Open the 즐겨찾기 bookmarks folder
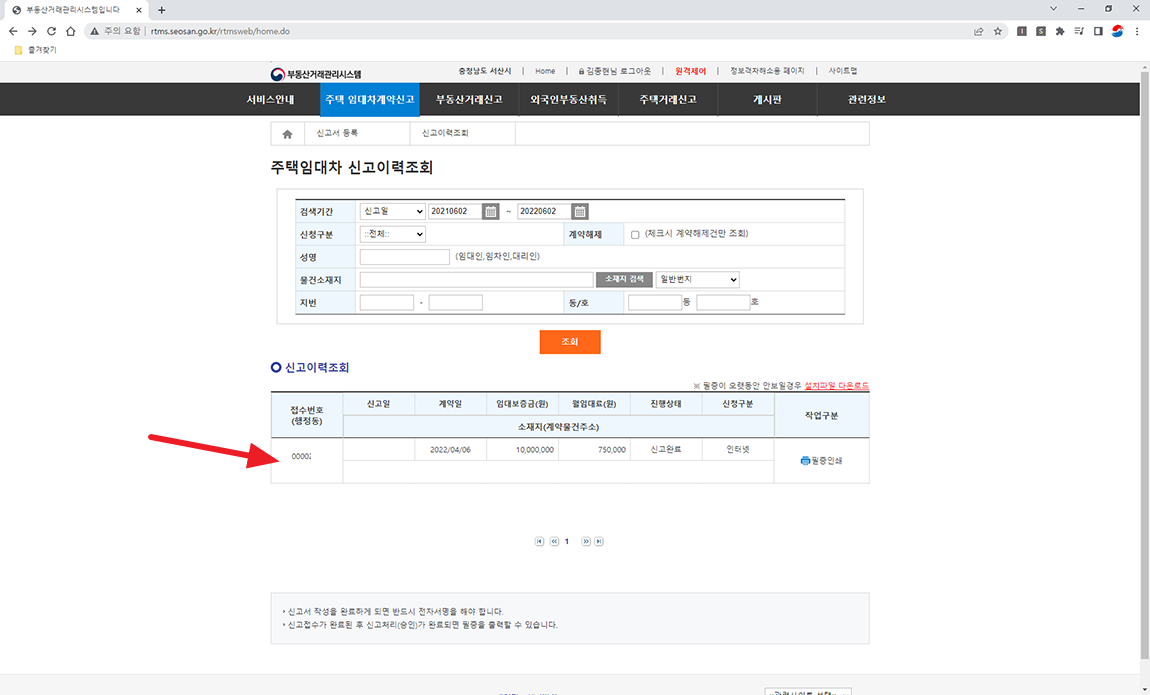This screenshot has width=1150, height=695. pyautogui.click(x=34, y=50)
